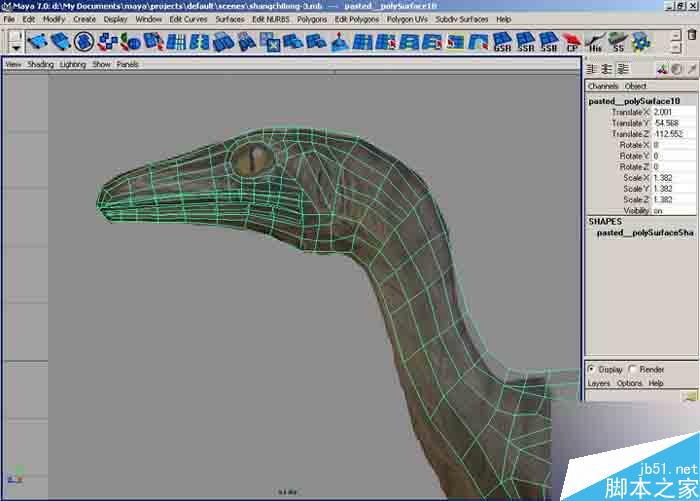Open the viewport Shading menu
The image size is (700, 501).
pos(40,64)
